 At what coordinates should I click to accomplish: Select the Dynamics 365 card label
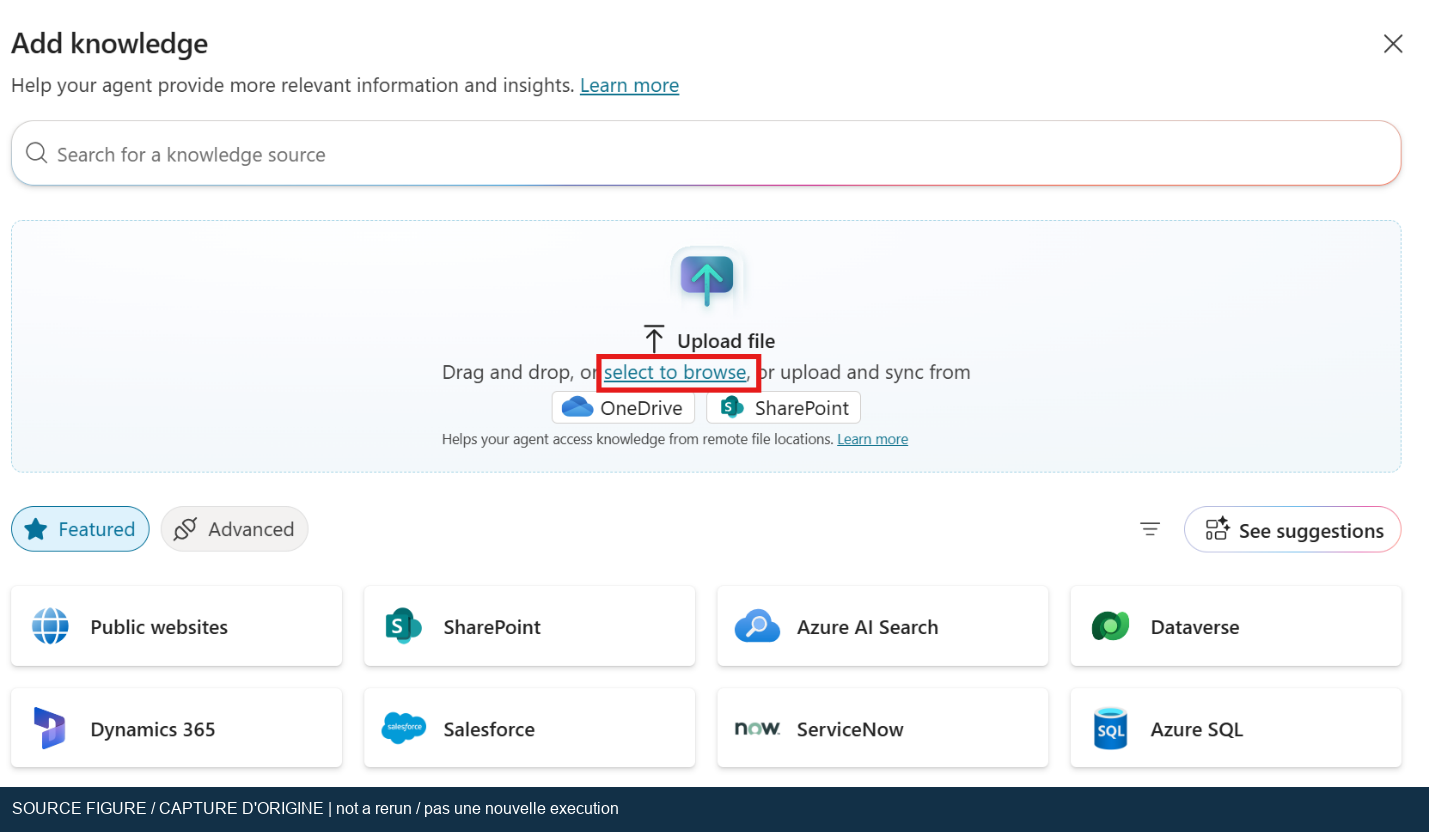153,729
